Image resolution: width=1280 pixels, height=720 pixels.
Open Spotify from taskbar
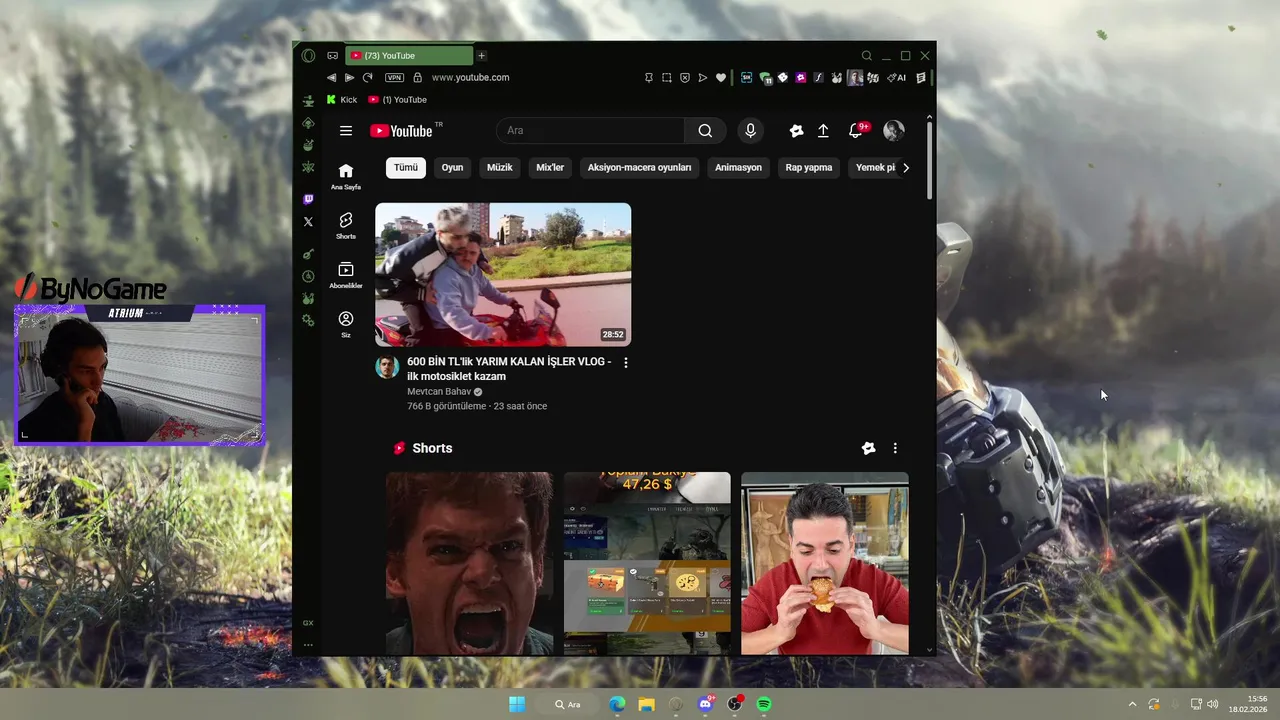pyautogui.click(x=764, y=704)
